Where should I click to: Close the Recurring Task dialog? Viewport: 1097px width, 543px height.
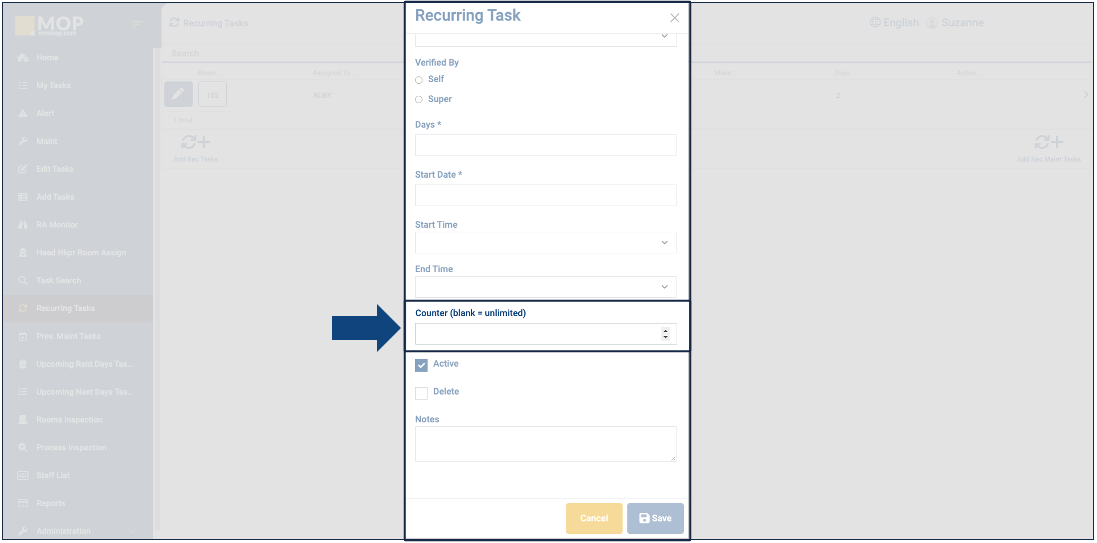[674, 18]
